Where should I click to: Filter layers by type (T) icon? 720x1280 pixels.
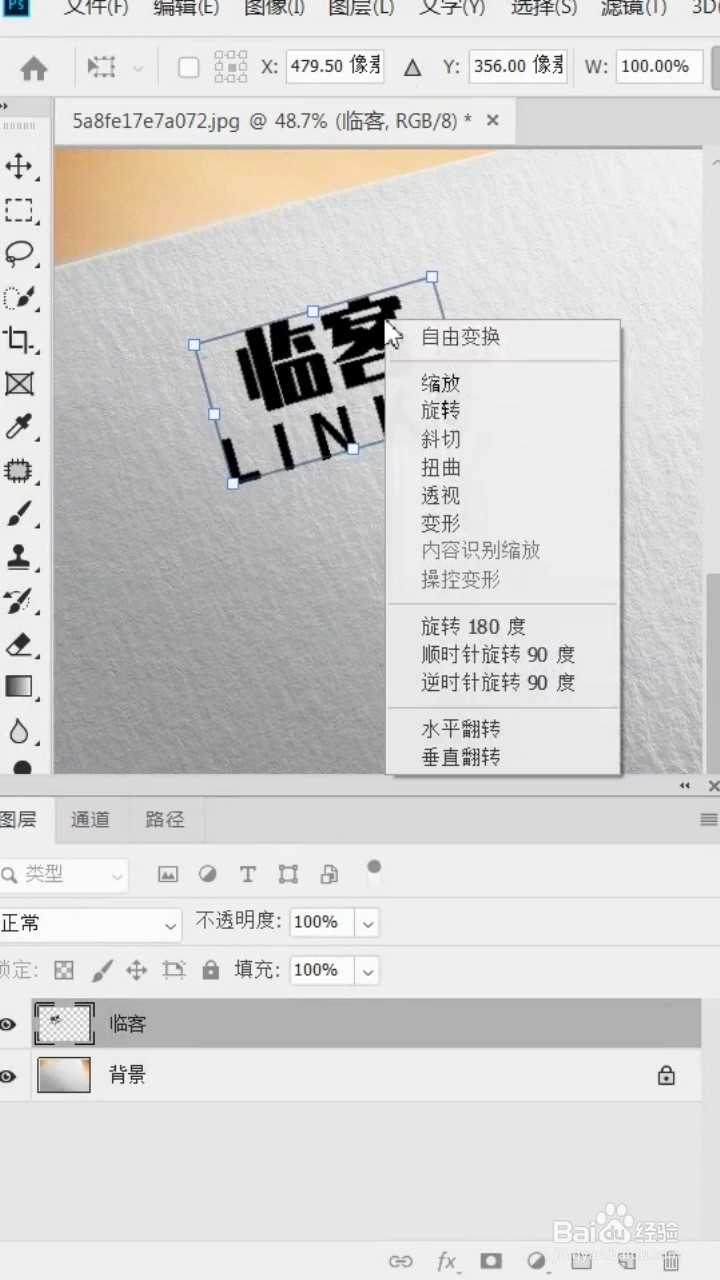(x=248, y=875)
